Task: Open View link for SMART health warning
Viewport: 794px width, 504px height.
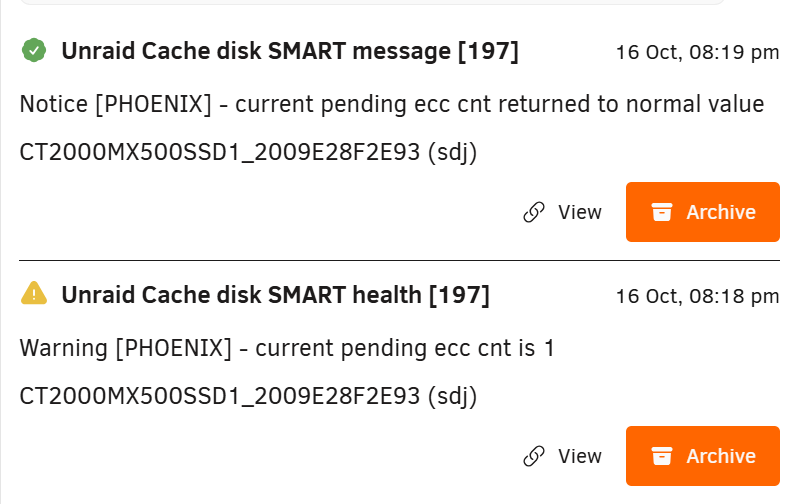Action: (x=563, y=456)
